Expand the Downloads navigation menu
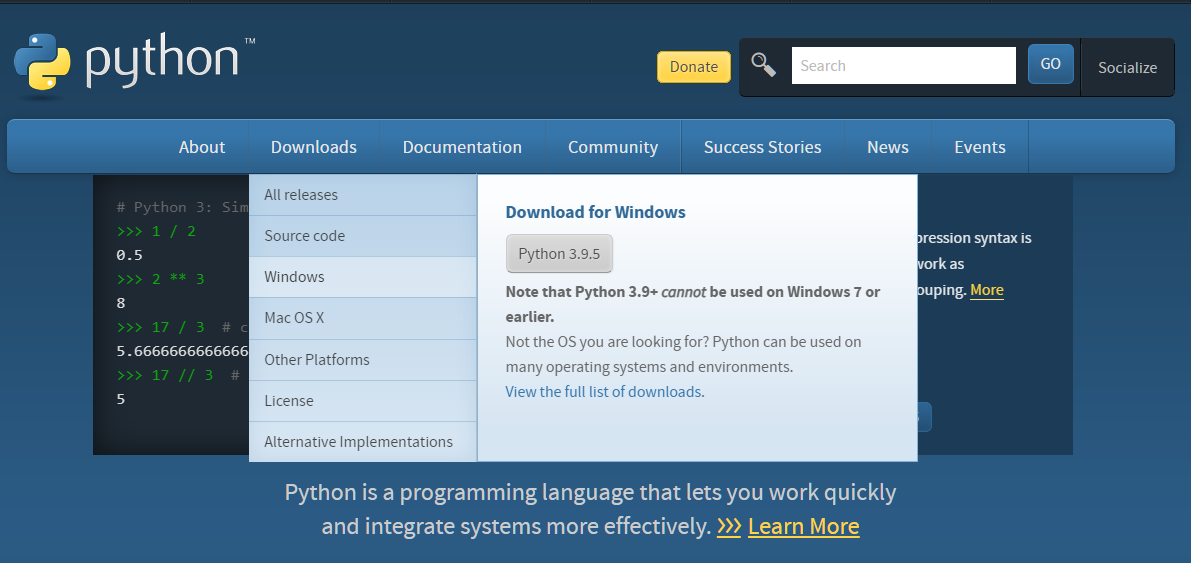Viewport: 1191px width, 563px height. [313, 147]
